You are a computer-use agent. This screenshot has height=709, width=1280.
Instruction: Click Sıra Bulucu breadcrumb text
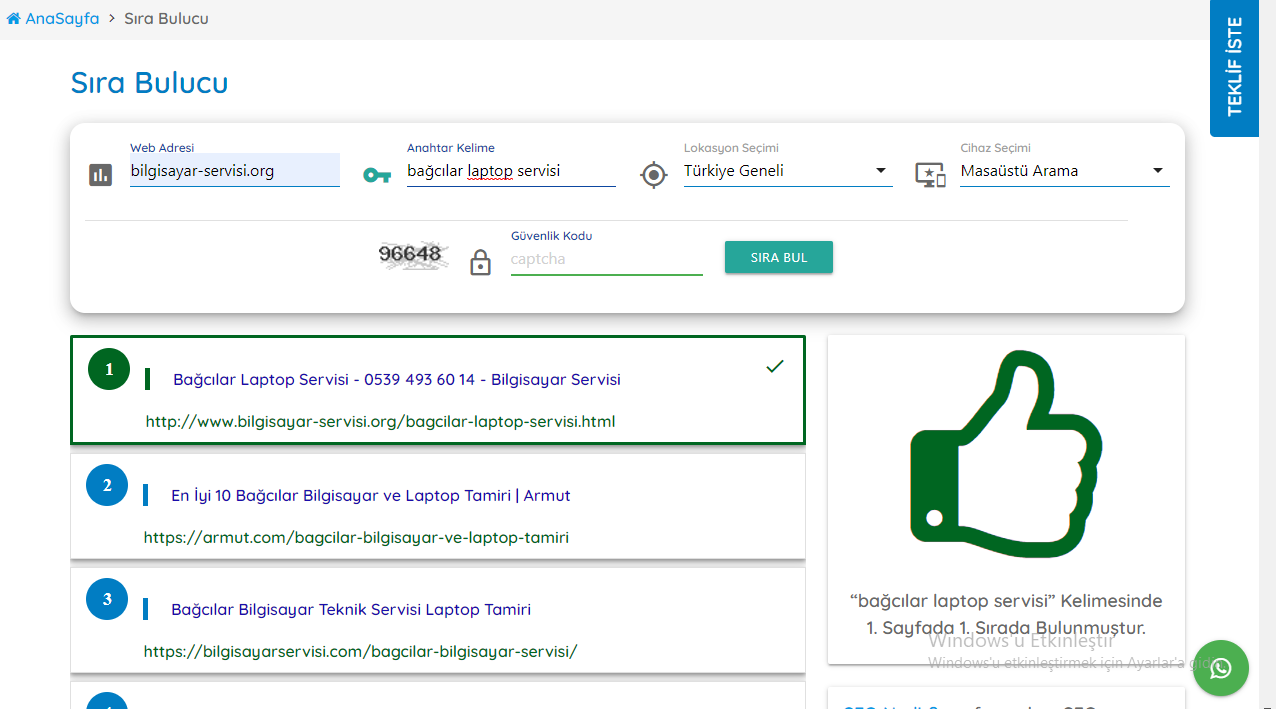click(x=166, y=18)
